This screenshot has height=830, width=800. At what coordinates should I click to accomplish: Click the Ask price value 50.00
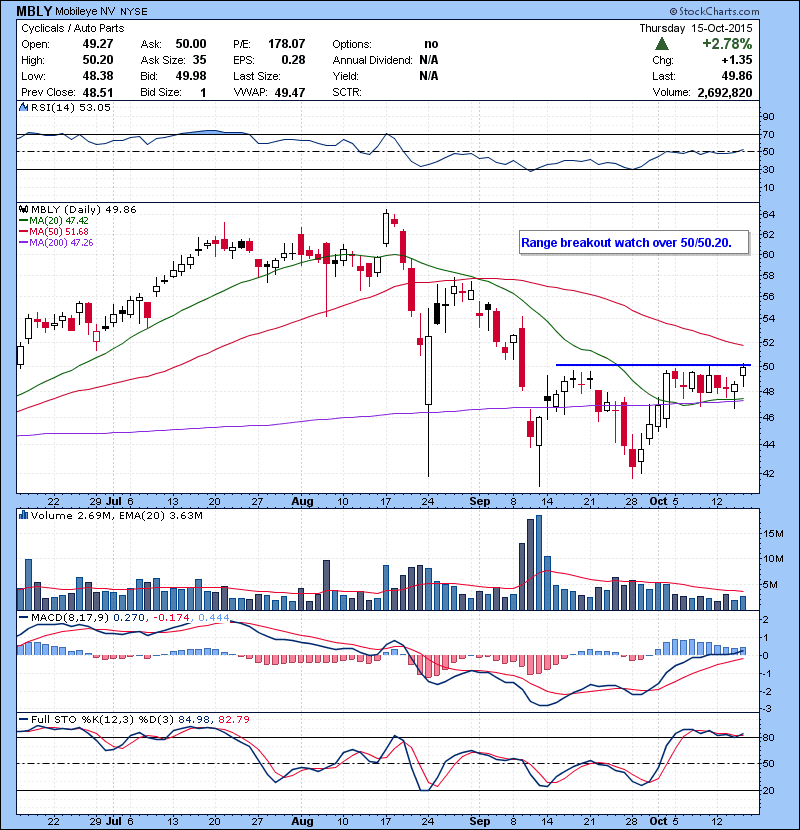[191, 44]
